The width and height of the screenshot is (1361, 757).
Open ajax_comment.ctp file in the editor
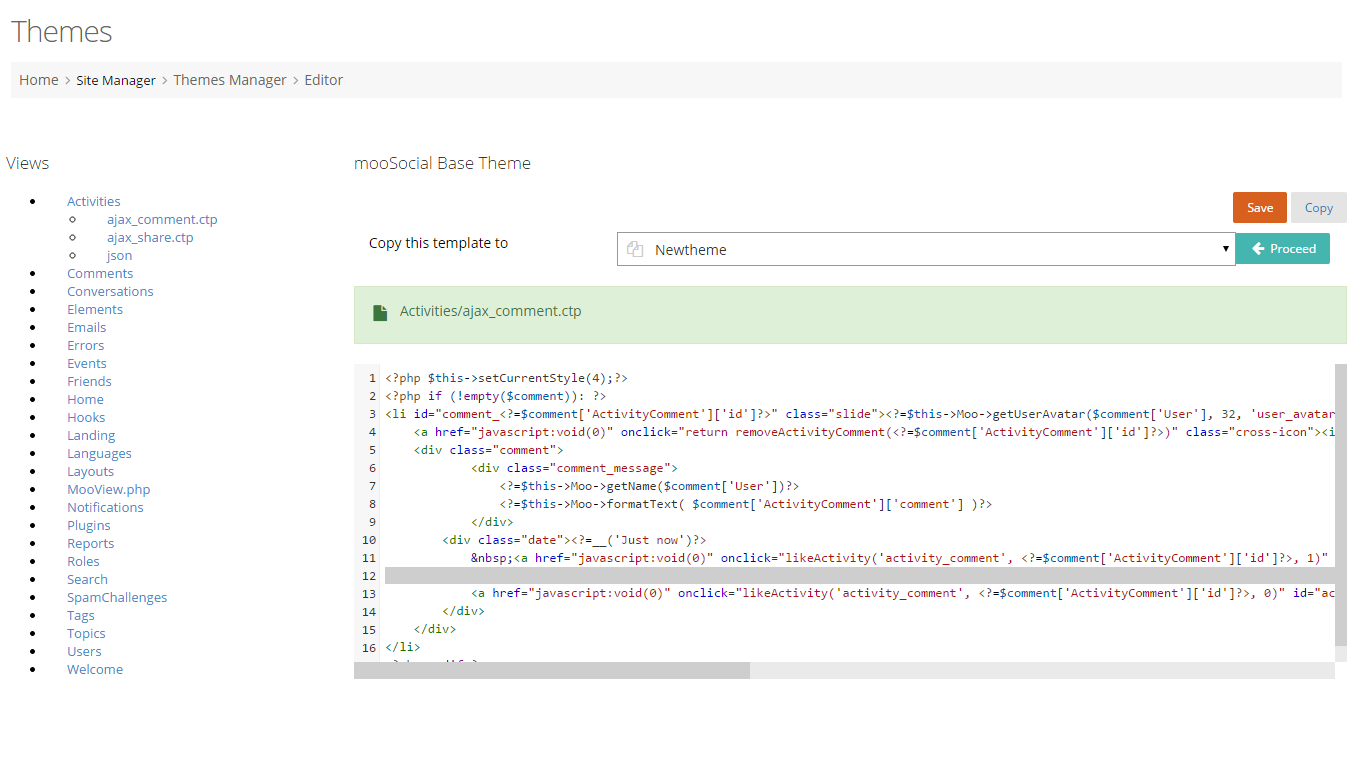162,219
